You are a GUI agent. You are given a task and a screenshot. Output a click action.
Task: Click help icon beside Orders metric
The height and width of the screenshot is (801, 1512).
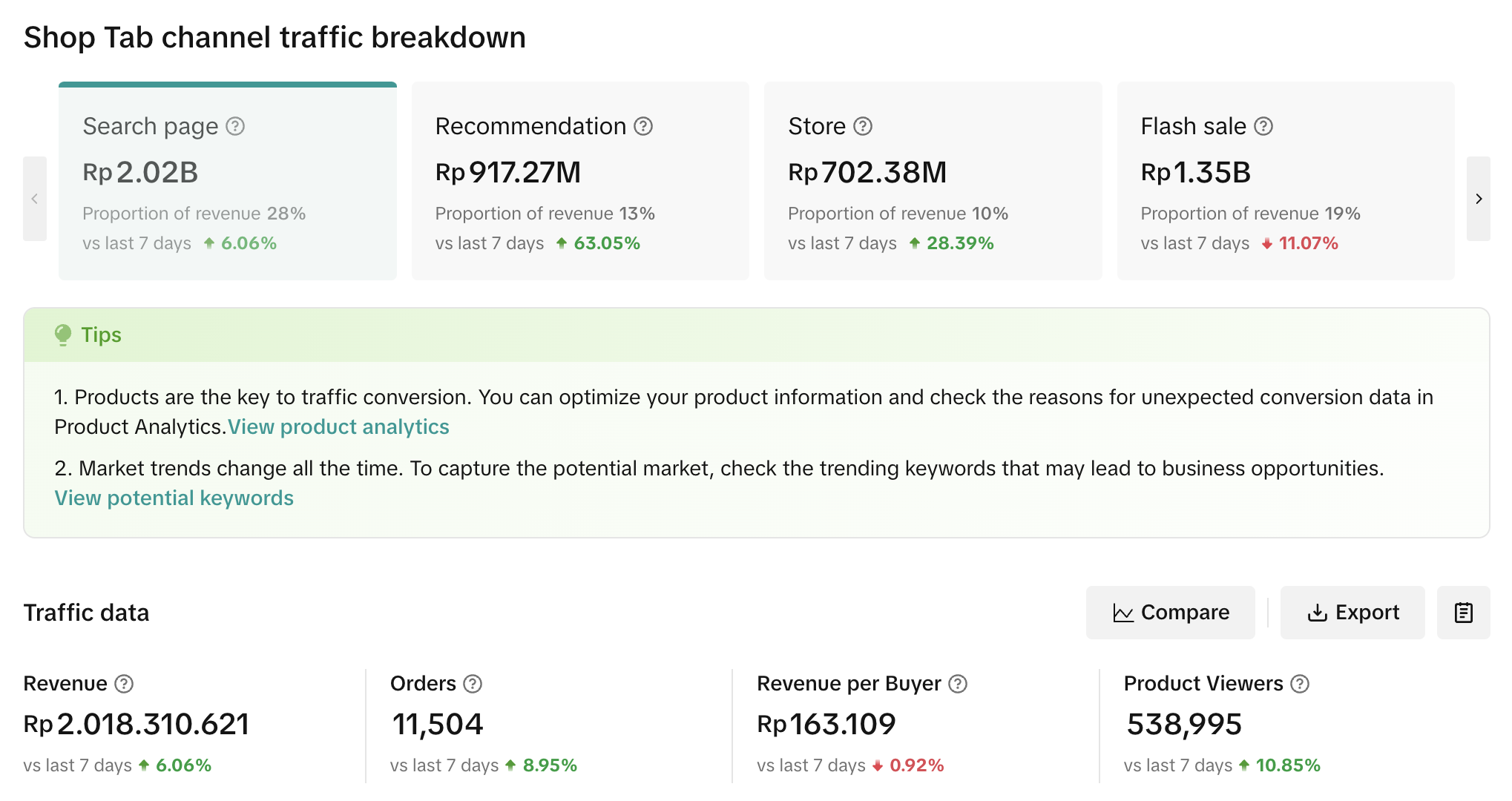[x=473, y=684]
